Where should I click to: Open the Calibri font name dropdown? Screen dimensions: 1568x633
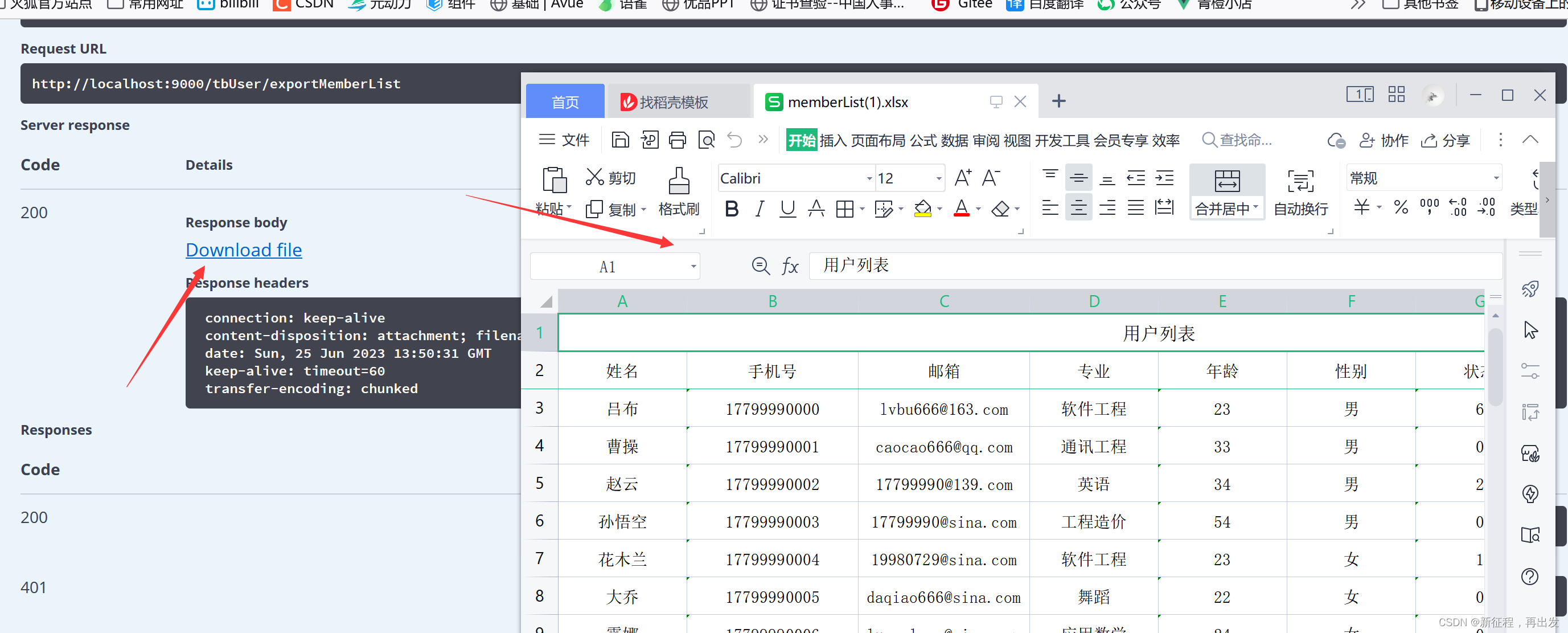point(869,178)
